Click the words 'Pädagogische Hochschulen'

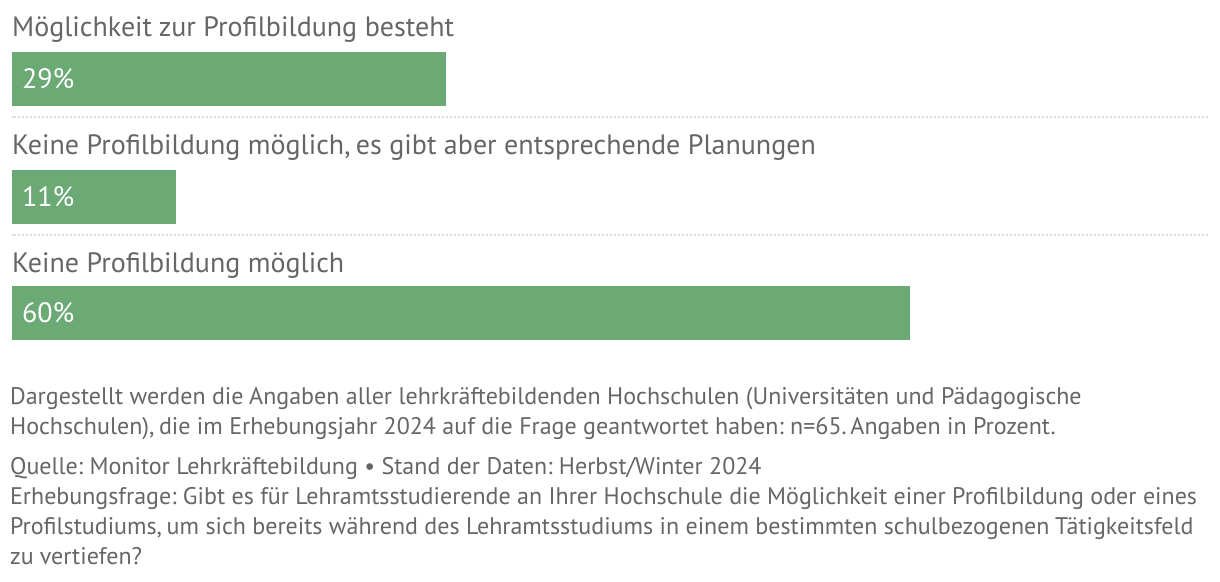point(546,411)
